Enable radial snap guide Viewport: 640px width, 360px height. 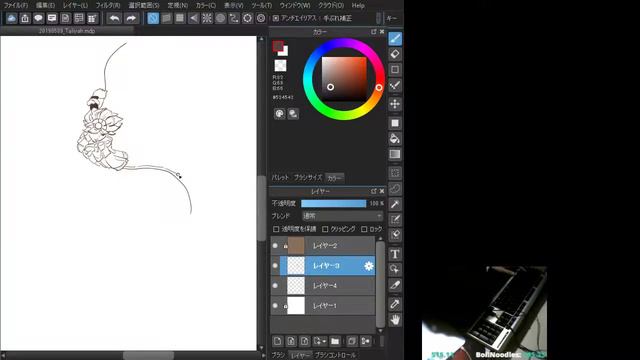(x=207, y=18)
